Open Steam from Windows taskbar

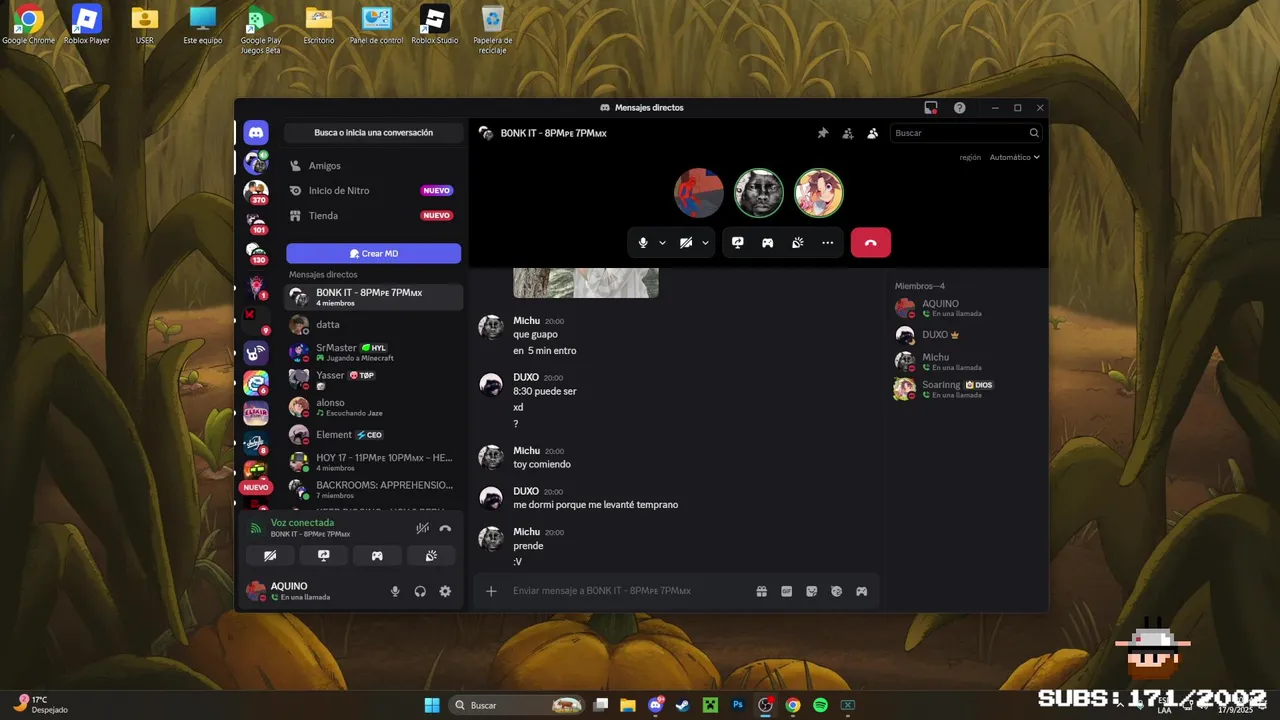[682, 705]
